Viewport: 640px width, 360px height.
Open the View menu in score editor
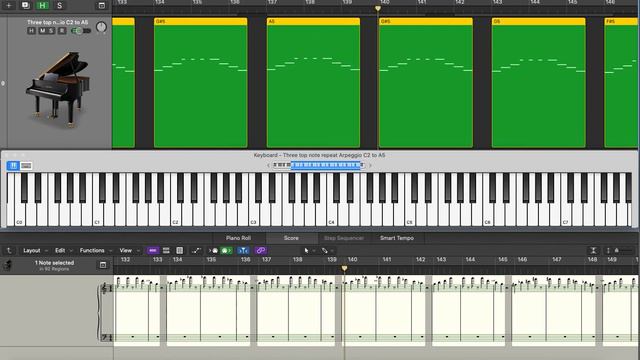129,250
